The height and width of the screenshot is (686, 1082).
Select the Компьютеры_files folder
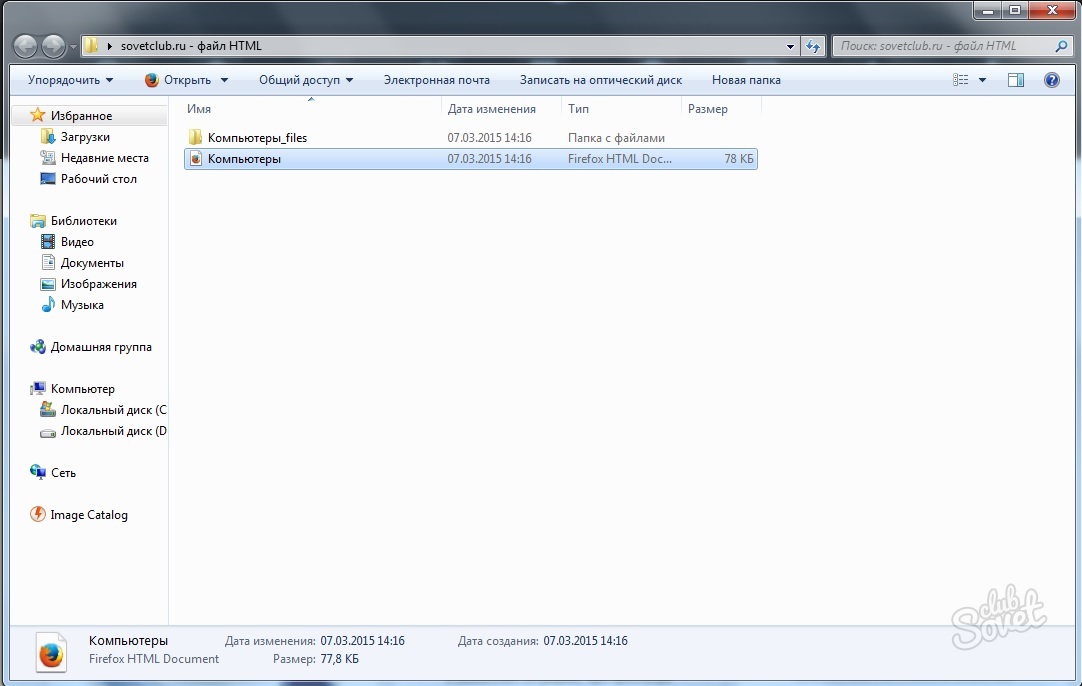[x=471, y=138]
